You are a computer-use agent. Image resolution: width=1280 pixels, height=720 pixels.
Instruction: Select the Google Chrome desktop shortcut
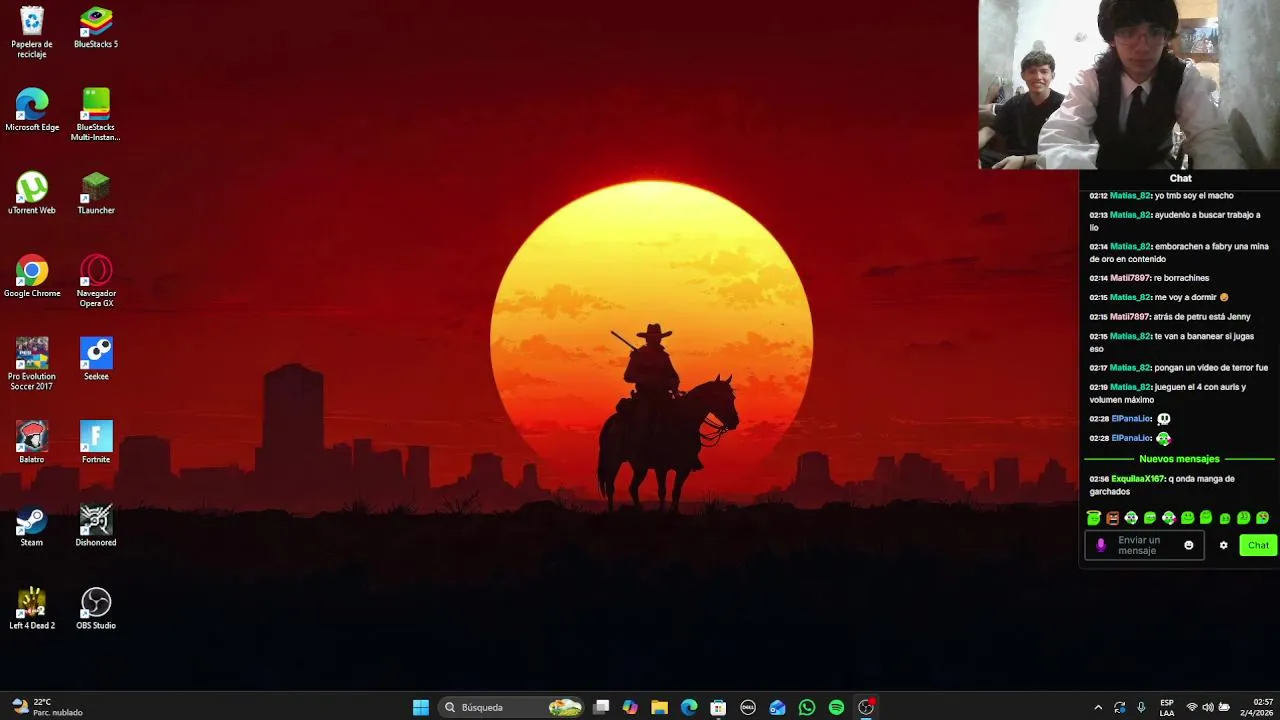coord(32,276)
